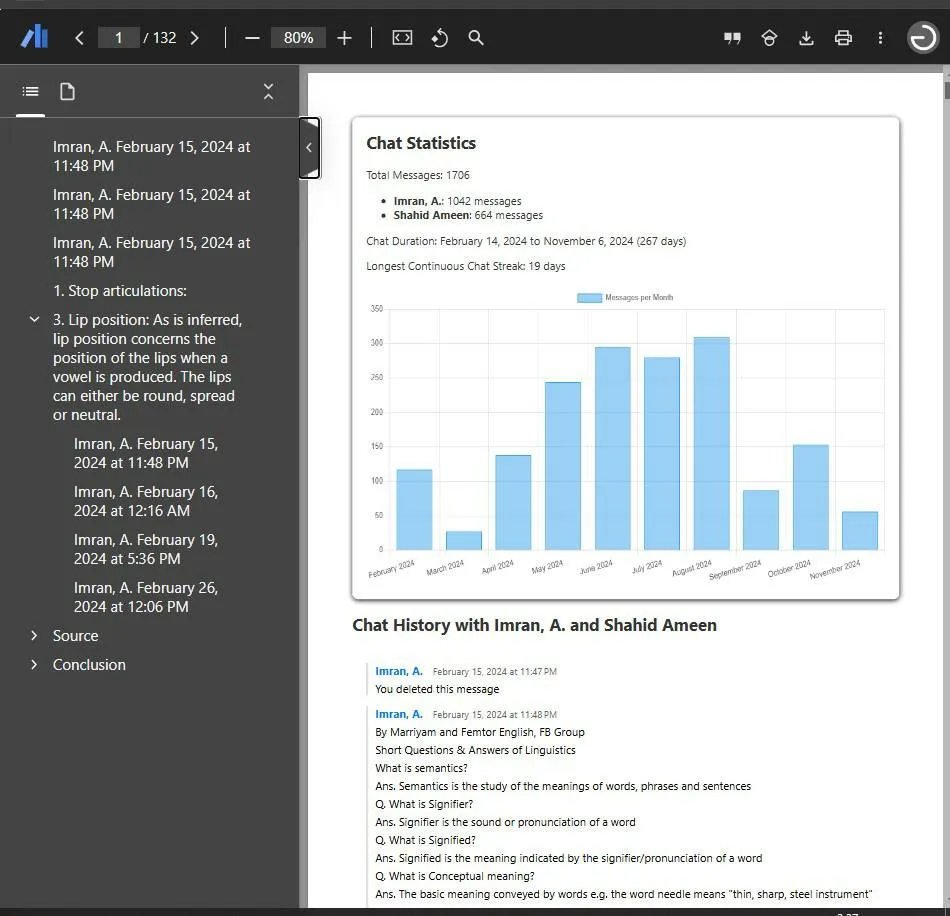
Task: Zoom in with the plus button
Action: (345, 38)
